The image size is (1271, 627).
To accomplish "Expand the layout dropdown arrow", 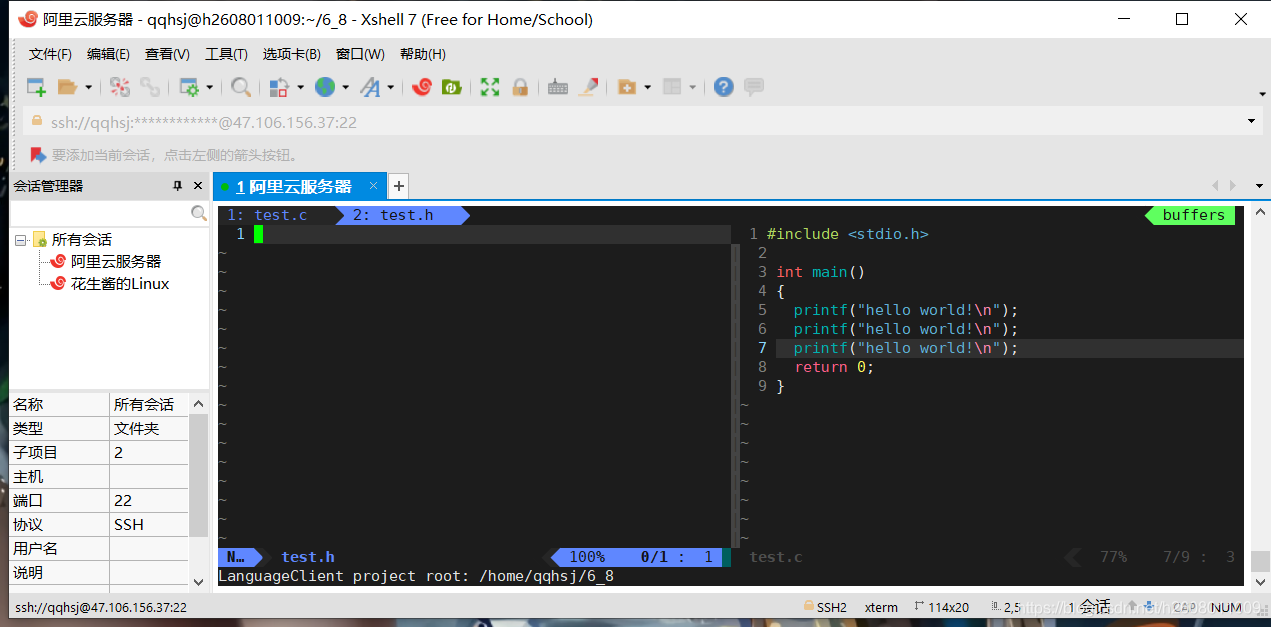I will [693, 87].
